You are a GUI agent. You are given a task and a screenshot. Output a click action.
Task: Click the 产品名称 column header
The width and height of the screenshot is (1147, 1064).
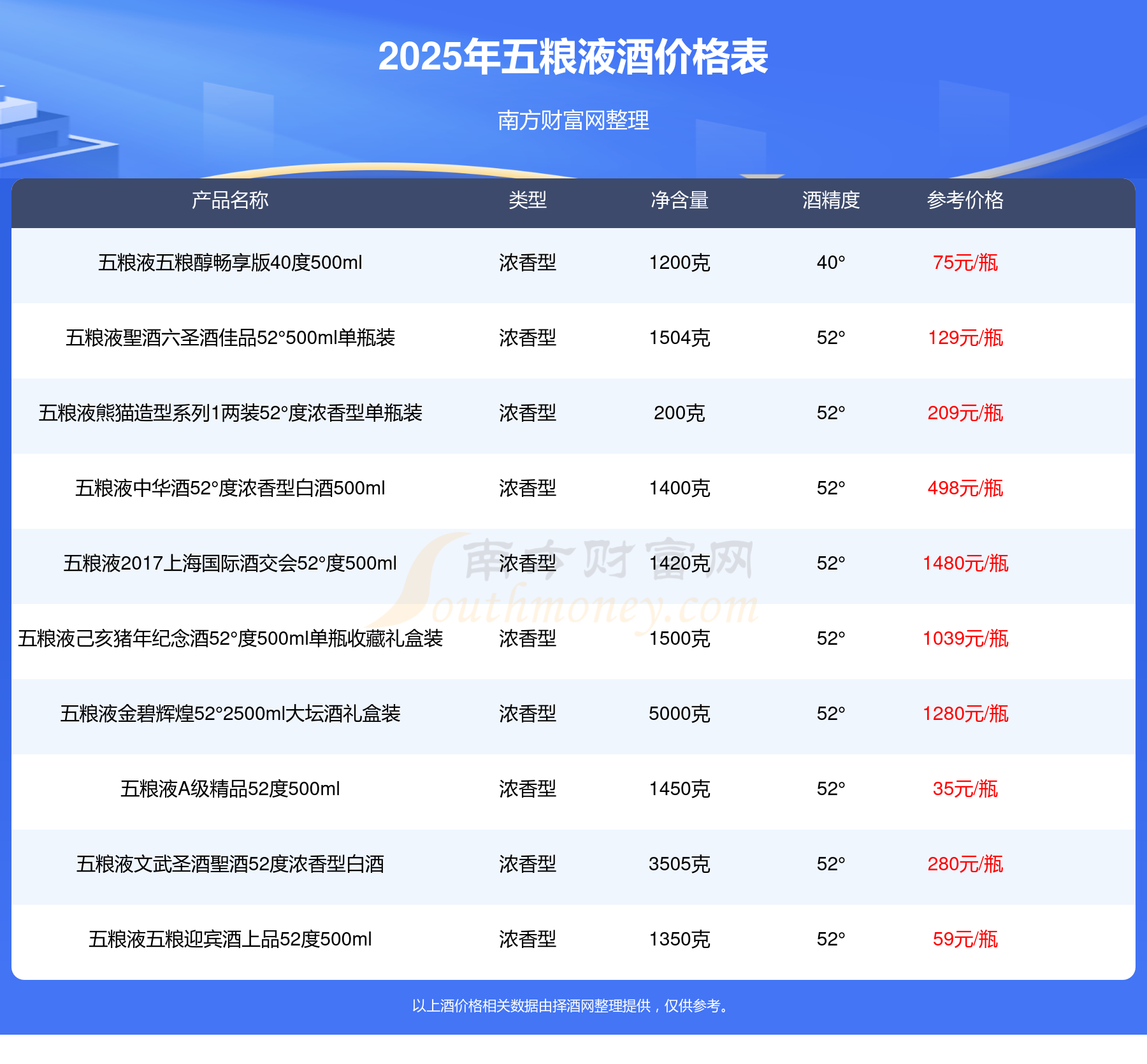tap(230, 200)
